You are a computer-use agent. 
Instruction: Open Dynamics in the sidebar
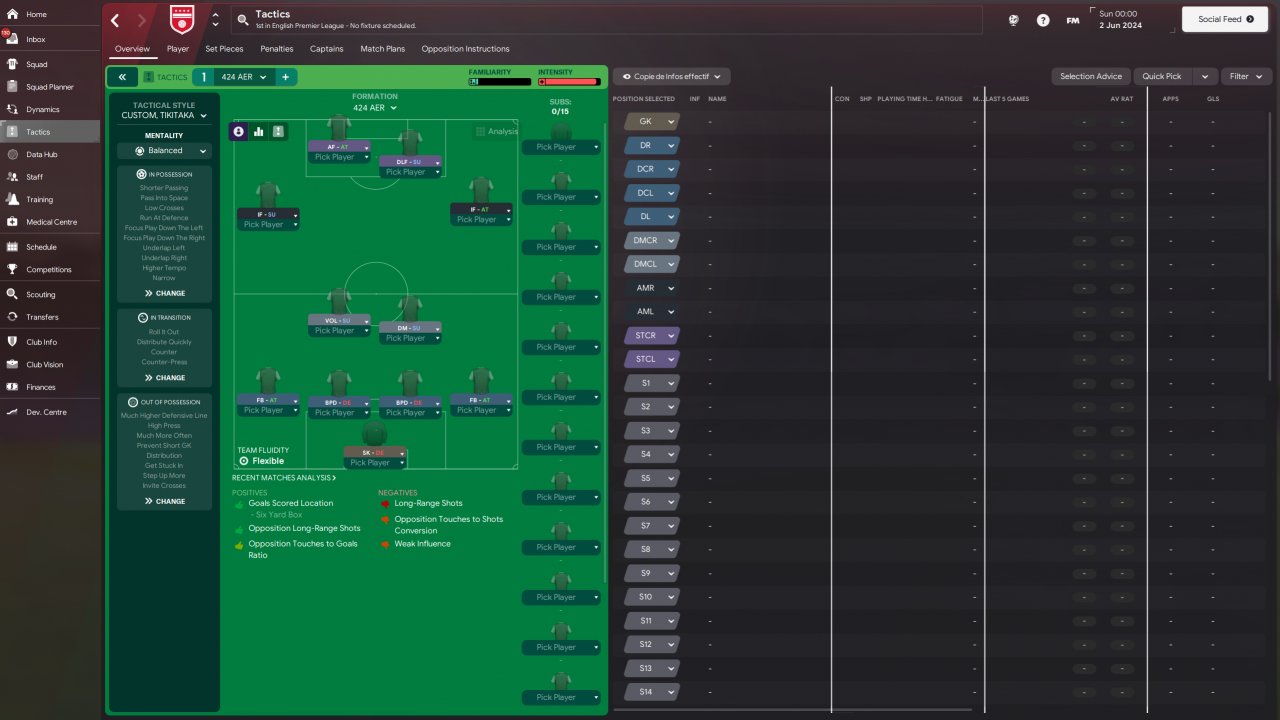tap(50, 109)
